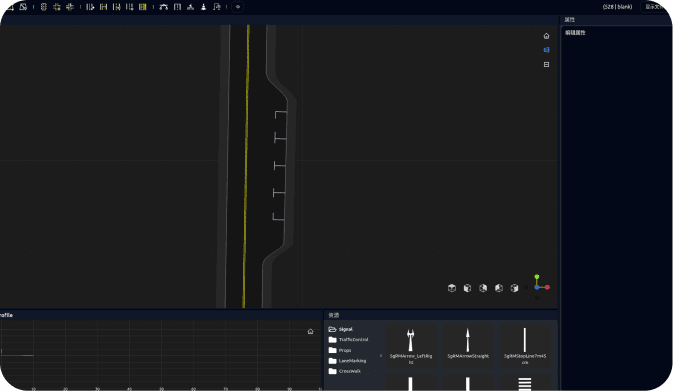Click home icon in the profile graph
Viewport: 673px width, 391px height.
coord(310,331)
